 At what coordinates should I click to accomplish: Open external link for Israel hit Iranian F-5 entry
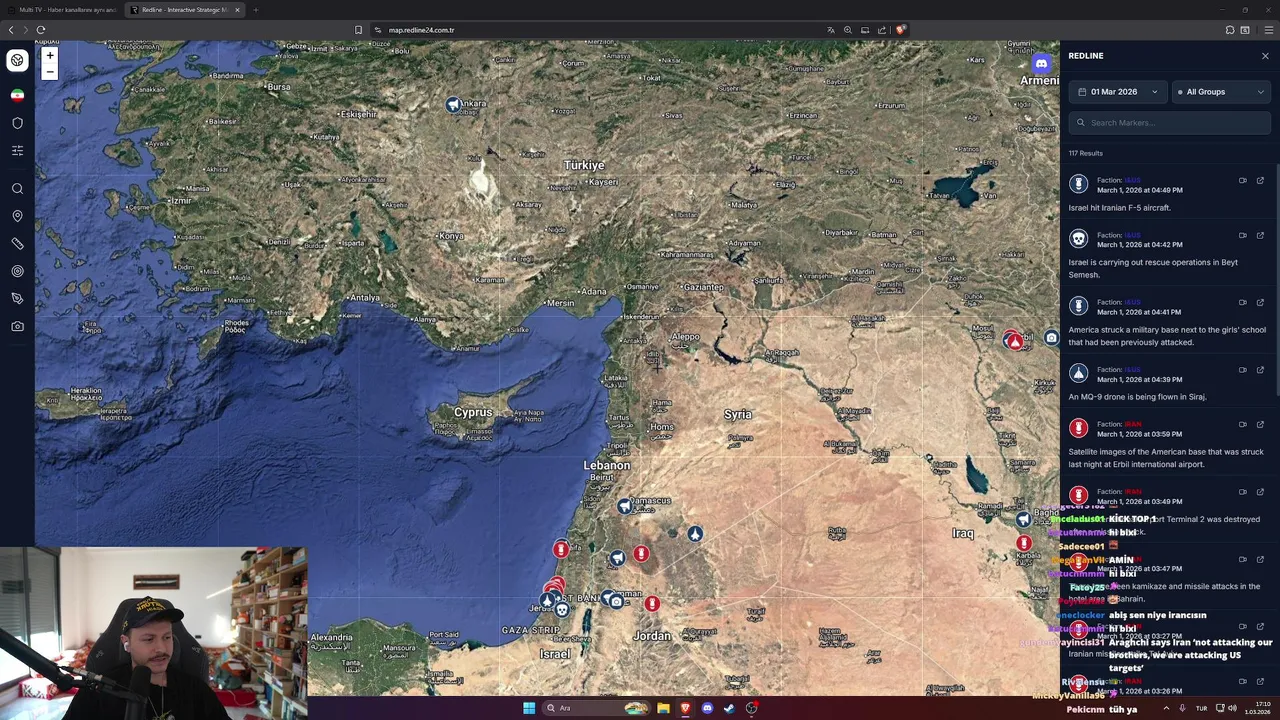(x=1260, y=181)
